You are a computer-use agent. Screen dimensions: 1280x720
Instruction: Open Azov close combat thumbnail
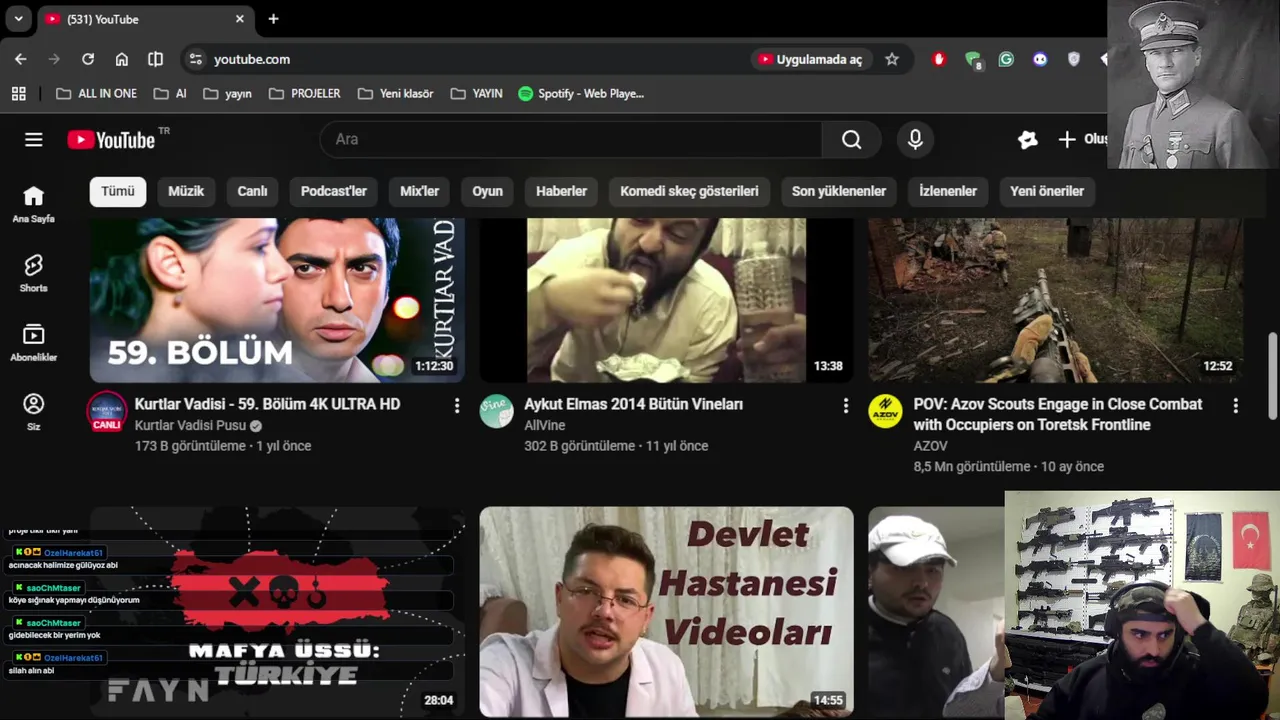click(x=1056, y=300)
